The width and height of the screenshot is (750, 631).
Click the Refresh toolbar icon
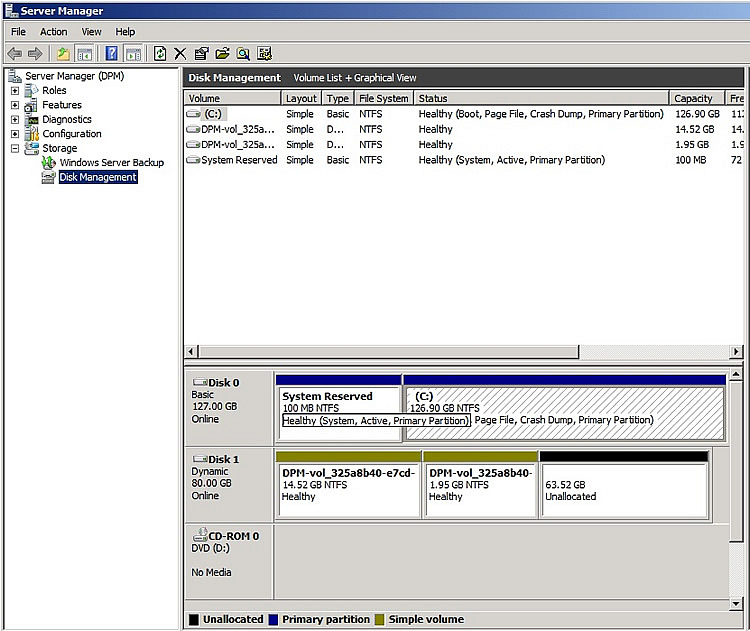(x=160, y=53)
